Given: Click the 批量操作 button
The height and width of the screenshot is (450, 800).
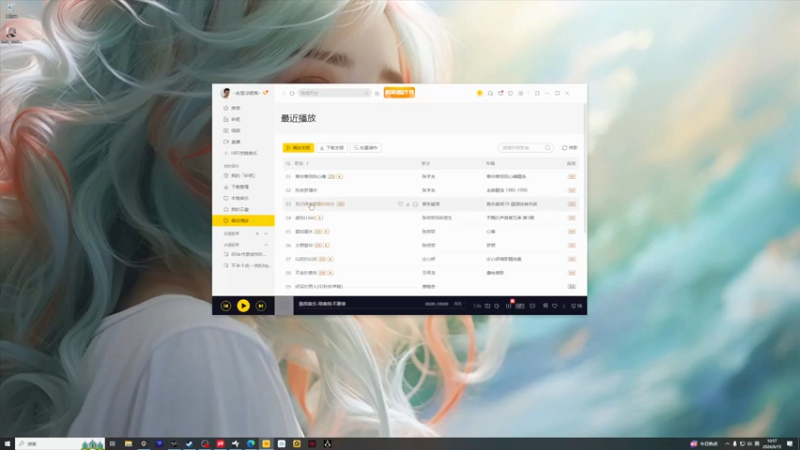Looking at the screenshot, I should click(x=366, y=147).
